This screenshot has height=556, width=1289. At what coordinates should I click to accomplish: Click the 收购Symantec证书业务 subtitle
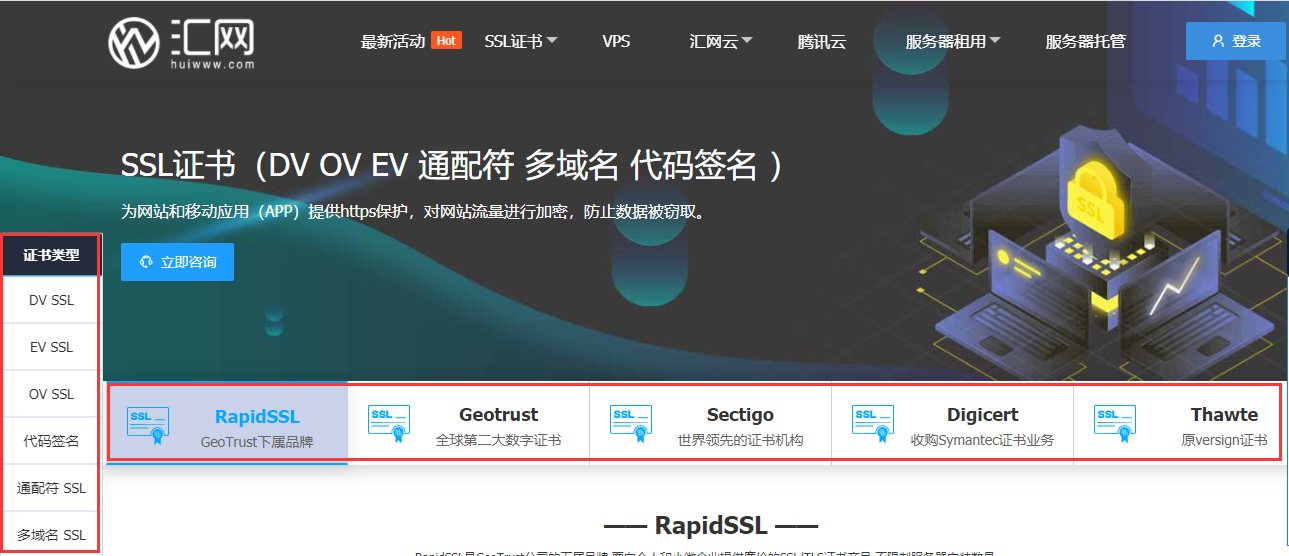[982, 440]
